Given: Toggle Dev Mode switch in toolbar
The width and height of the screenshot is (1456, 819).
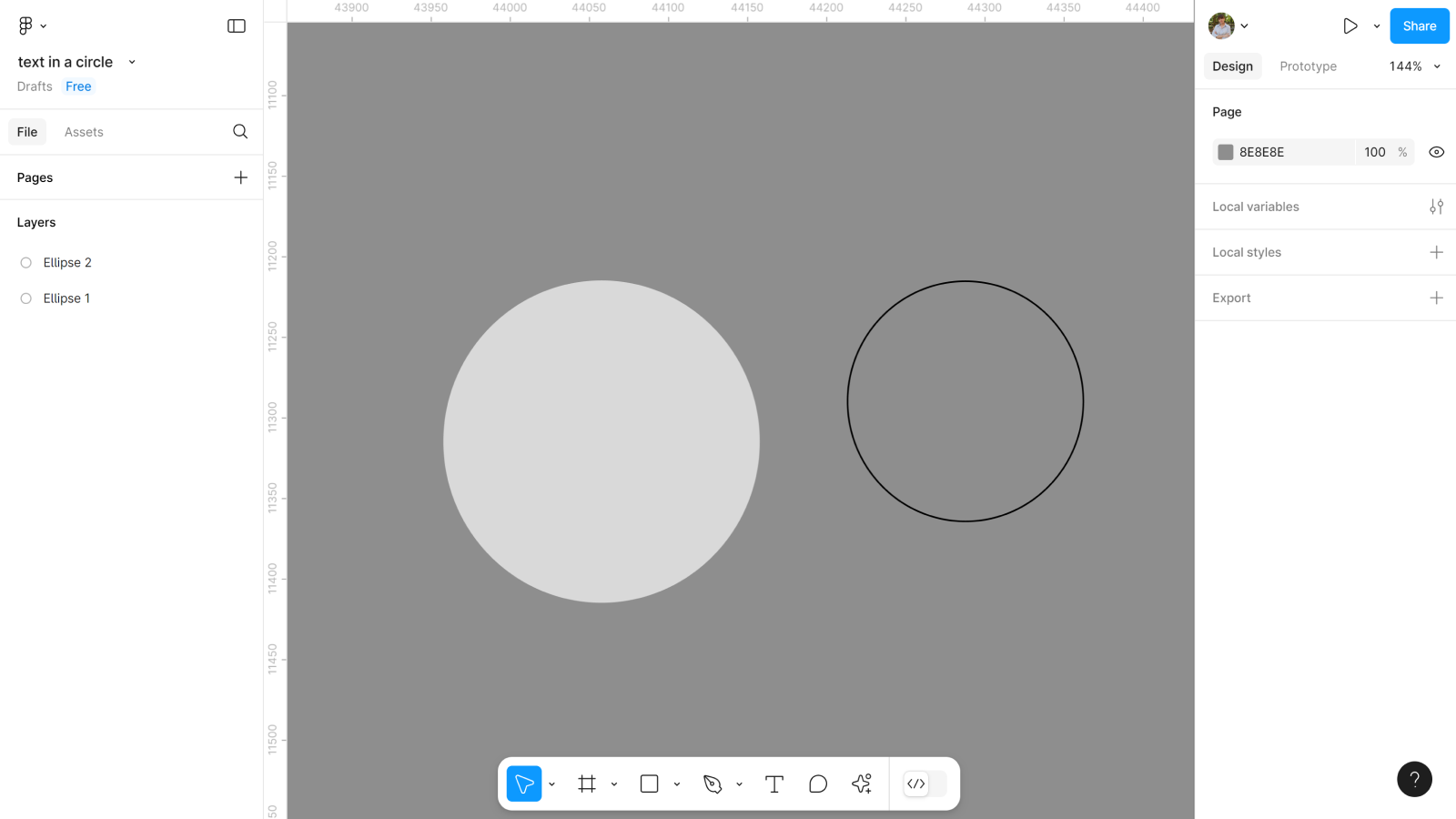Looking at the screenshot, I should coord(925,784).
